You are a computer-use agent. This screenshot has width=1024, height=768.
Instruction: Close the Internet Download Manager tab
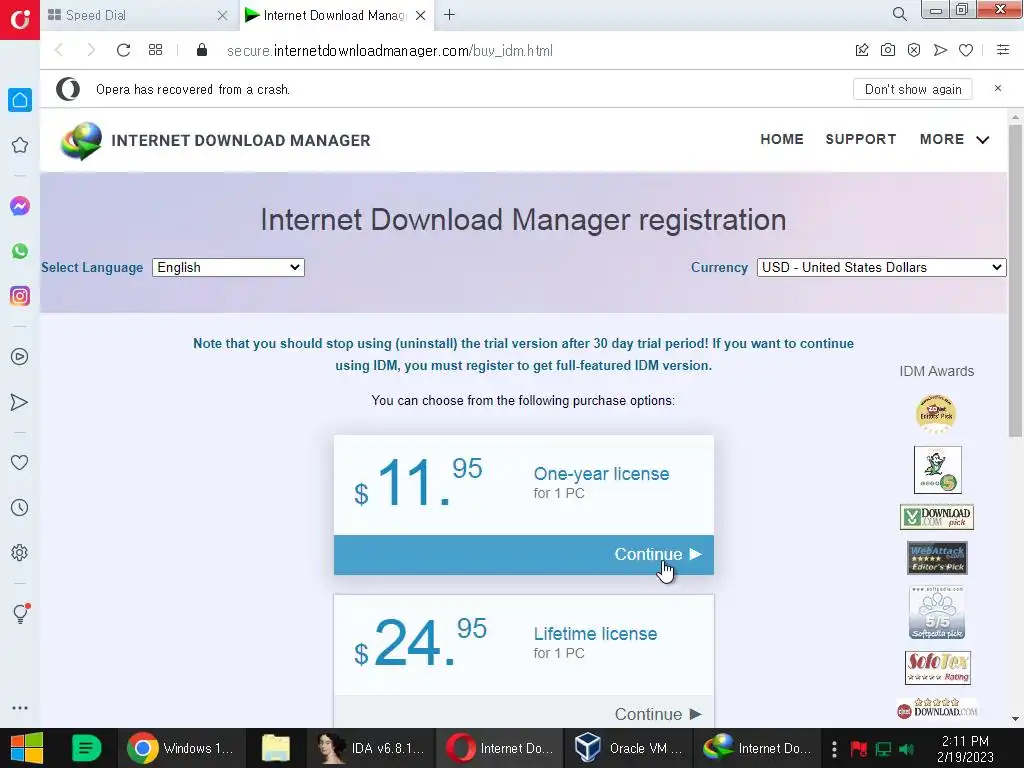pyautogui.click(x=421, y=15)
